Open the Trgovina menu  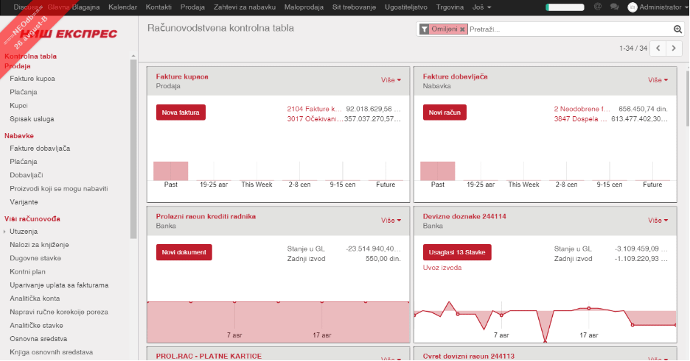click(450, 7)
